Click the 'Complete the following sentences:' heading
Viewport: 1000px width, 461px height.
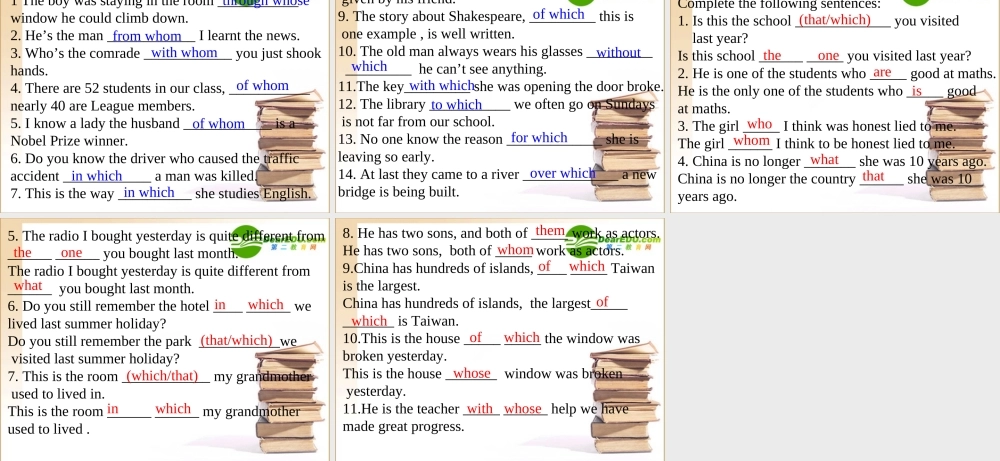779,4
